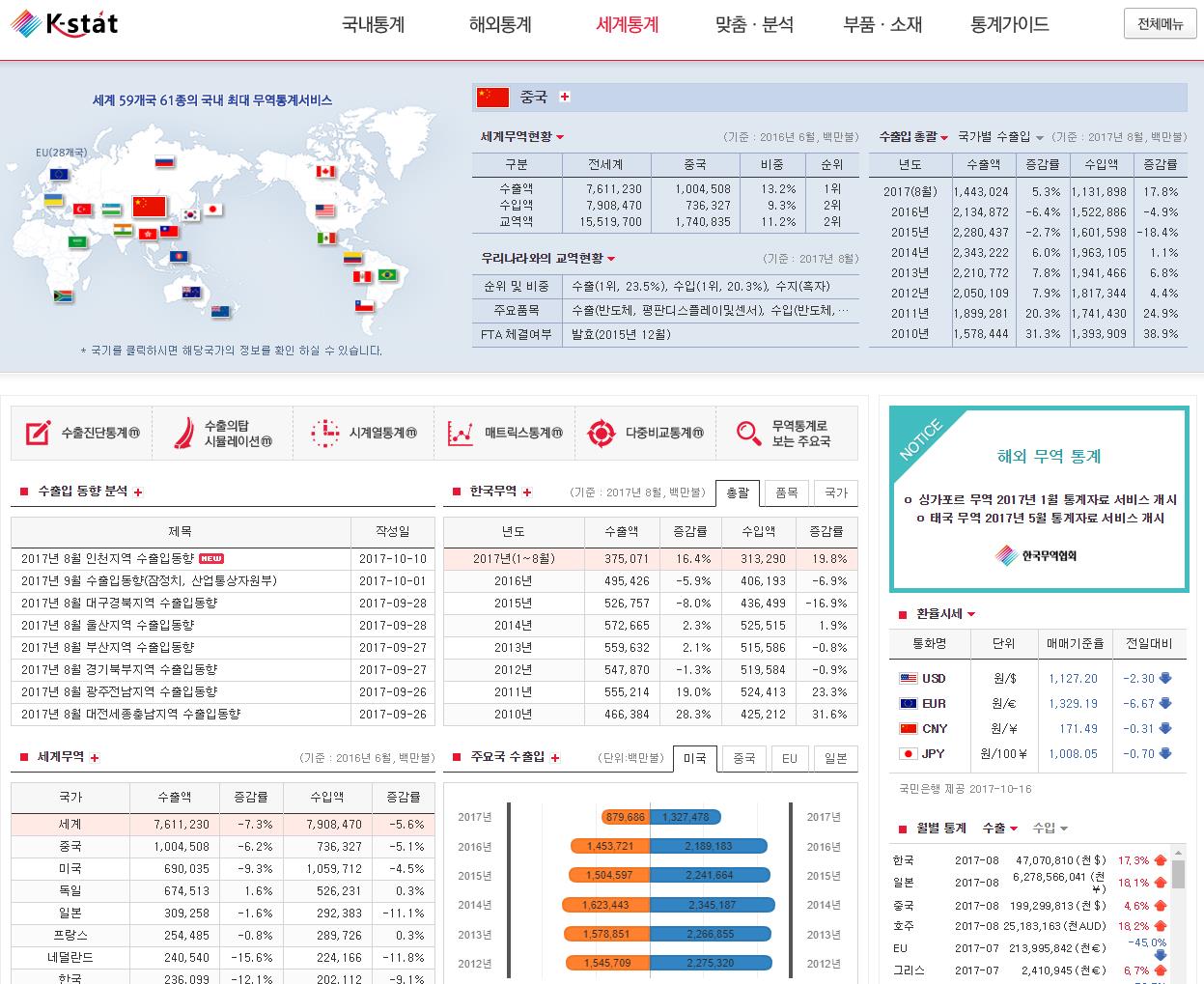Switch 주요국 수출입 chart to 중국 tab
The height and width of the screenshot is (984, 1204).
coord(743,758)
